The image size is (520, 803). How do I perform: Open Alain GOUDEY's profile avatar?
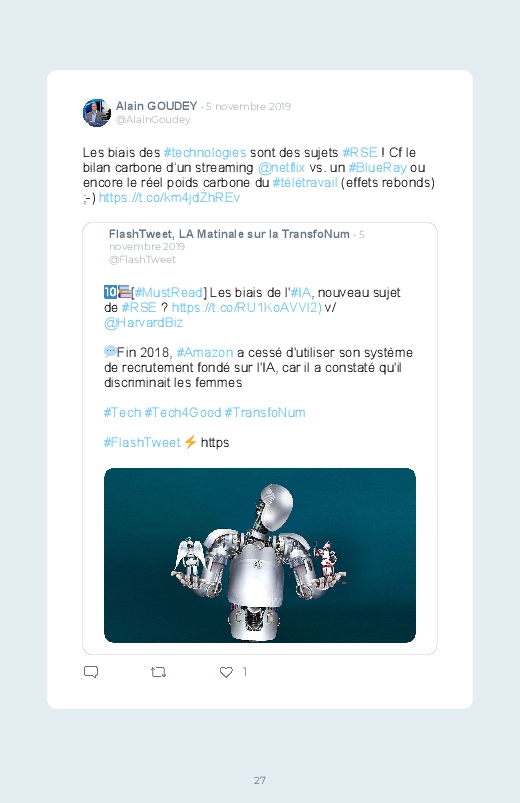point(97,113)
